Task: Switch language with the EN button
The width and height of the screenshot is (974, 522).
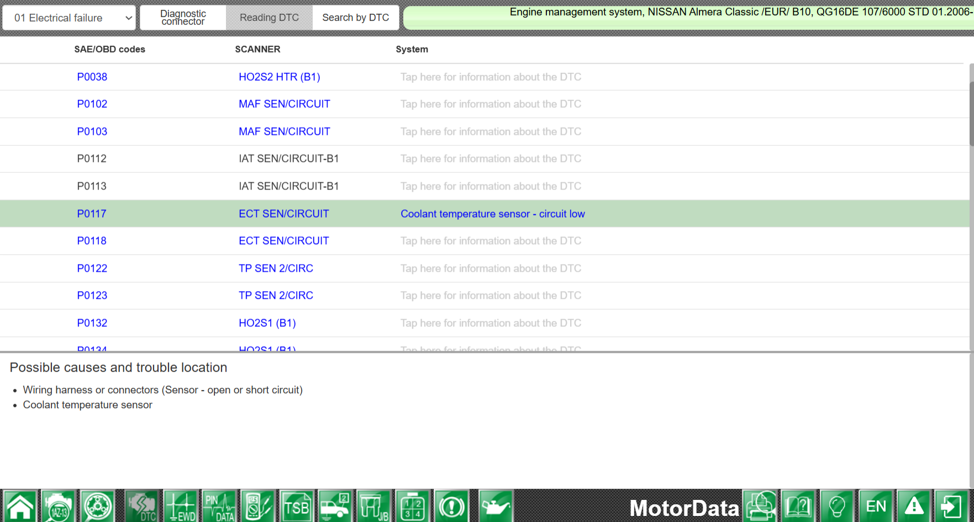Action: coord(876,506)
